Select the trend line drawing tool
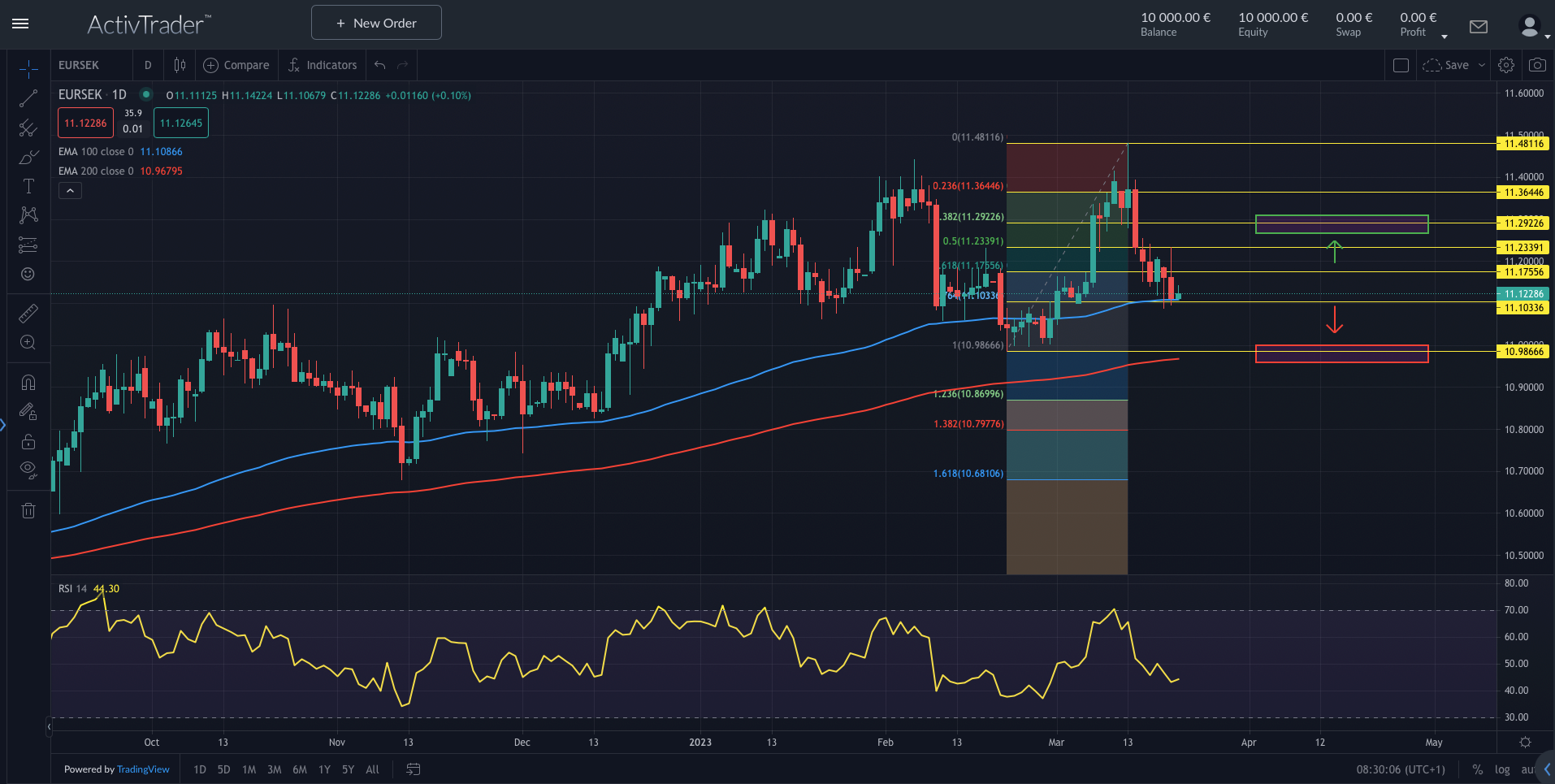 click(x=28, y=99)
